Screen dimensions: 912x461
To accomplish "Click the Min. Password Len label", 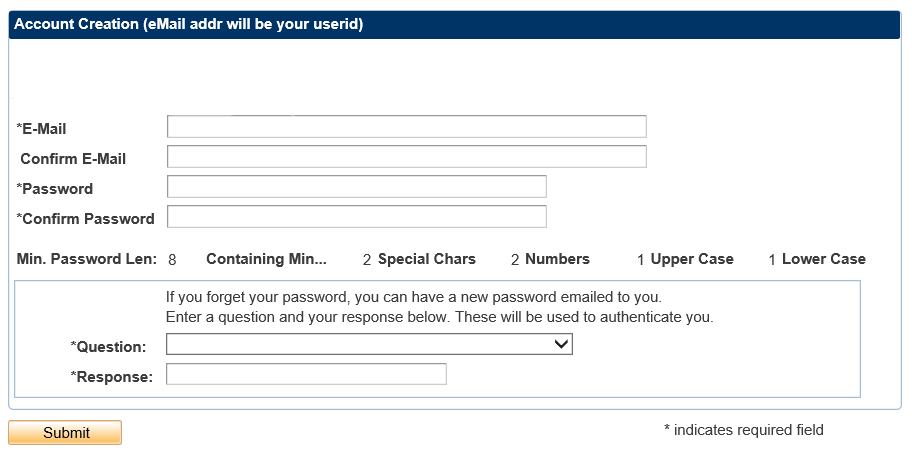I will pyautogui.click(x=87, y=259).
